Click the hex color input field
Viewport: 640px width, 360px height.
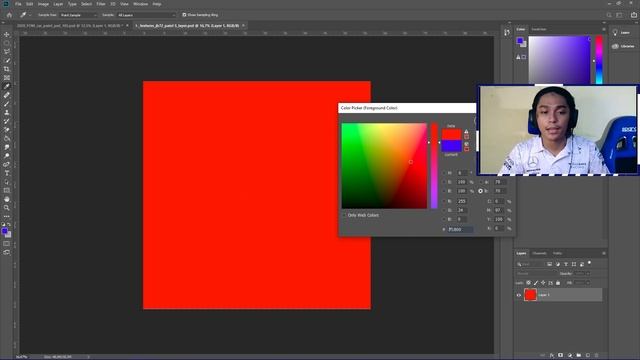(460, 229)
